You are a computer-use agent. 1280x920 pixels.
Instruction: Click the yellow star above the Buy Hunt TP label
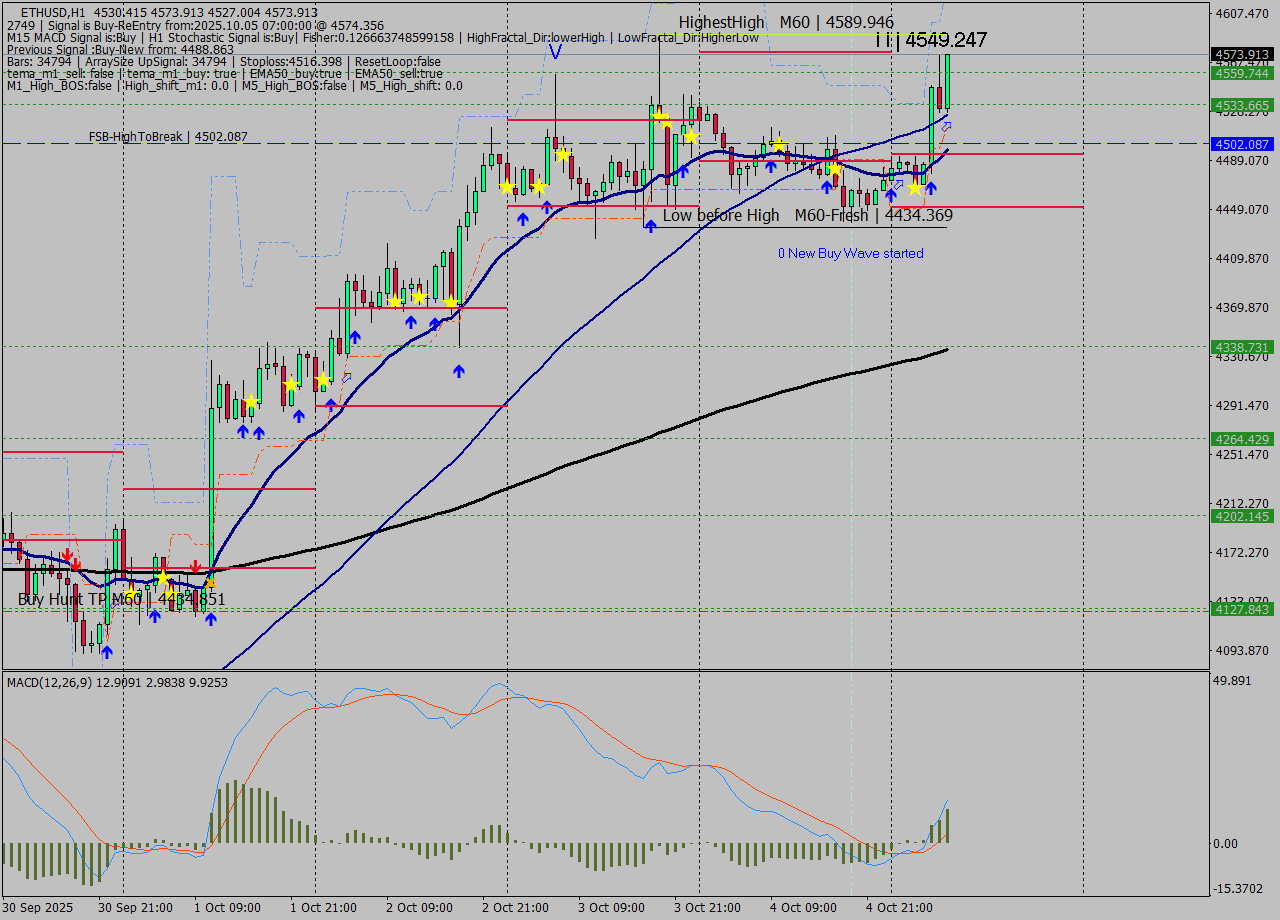tap(163, 578)
